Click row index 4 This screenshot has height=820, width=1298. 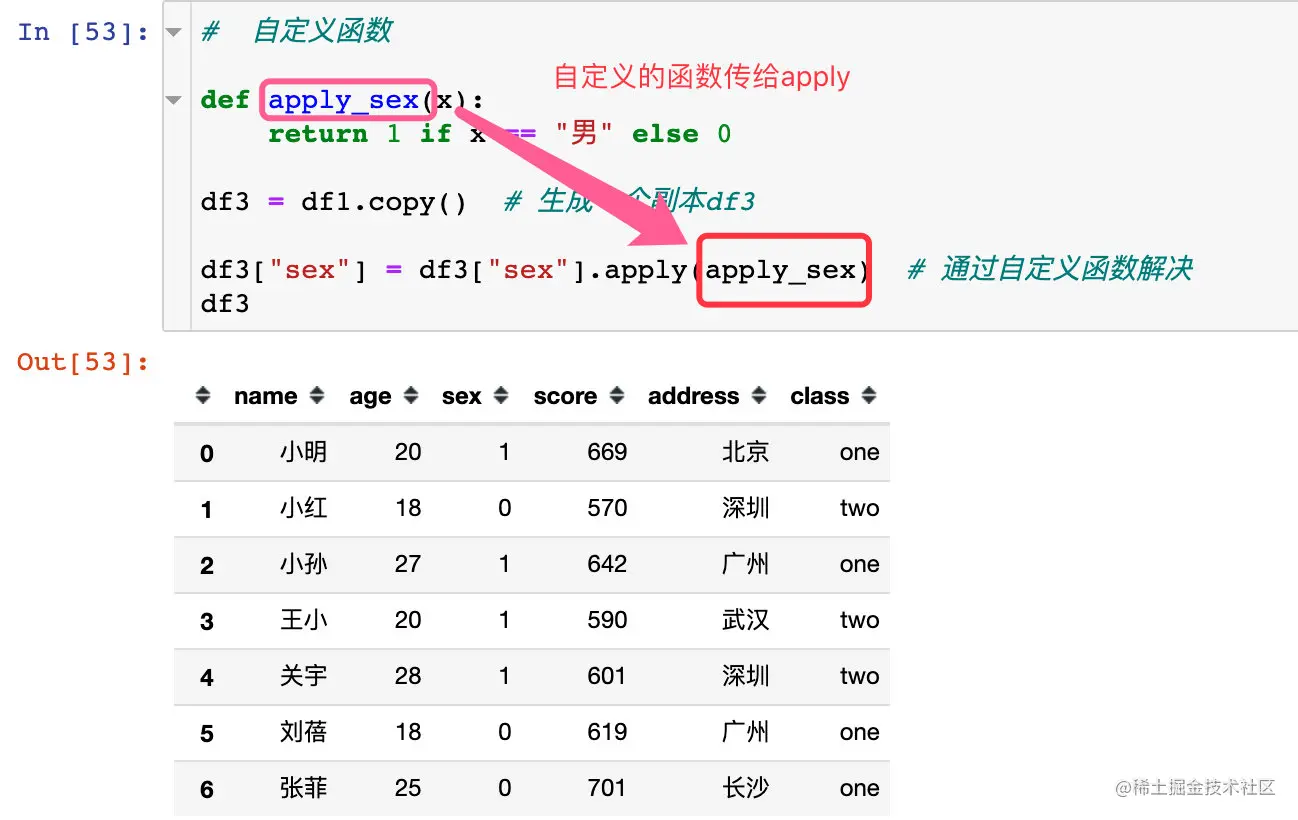(x=206, y=678)
